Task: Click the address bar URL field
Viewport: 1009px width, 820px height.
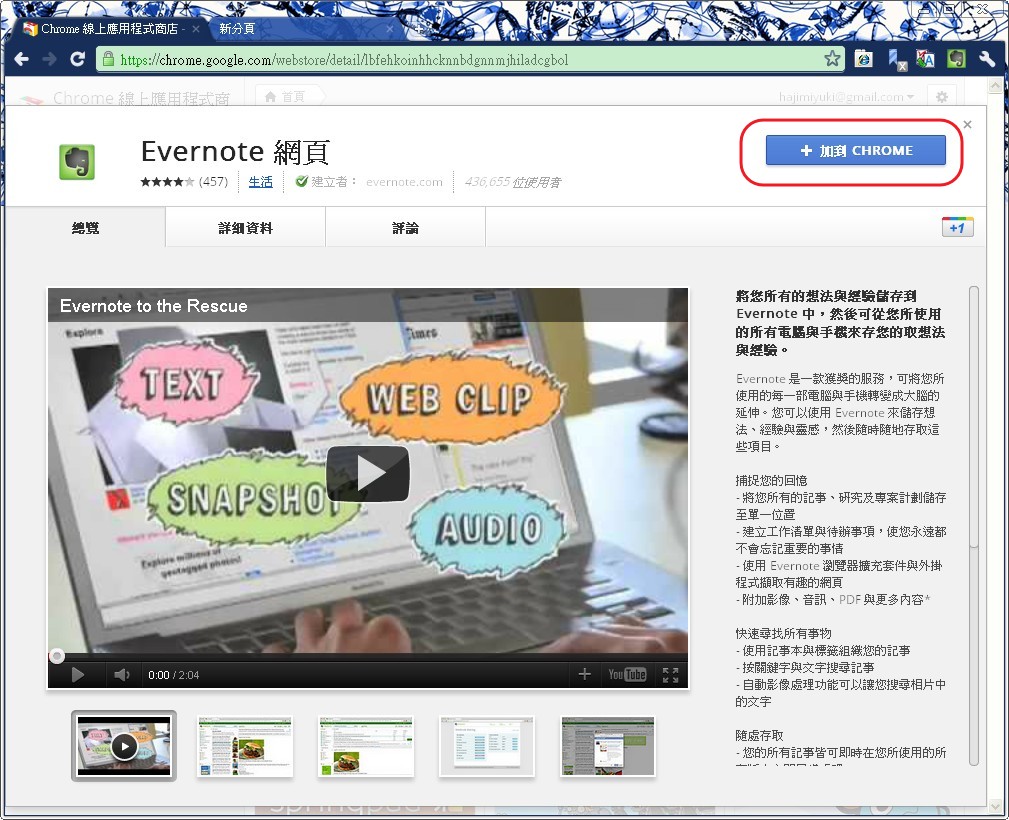Action: coord(469,60)
